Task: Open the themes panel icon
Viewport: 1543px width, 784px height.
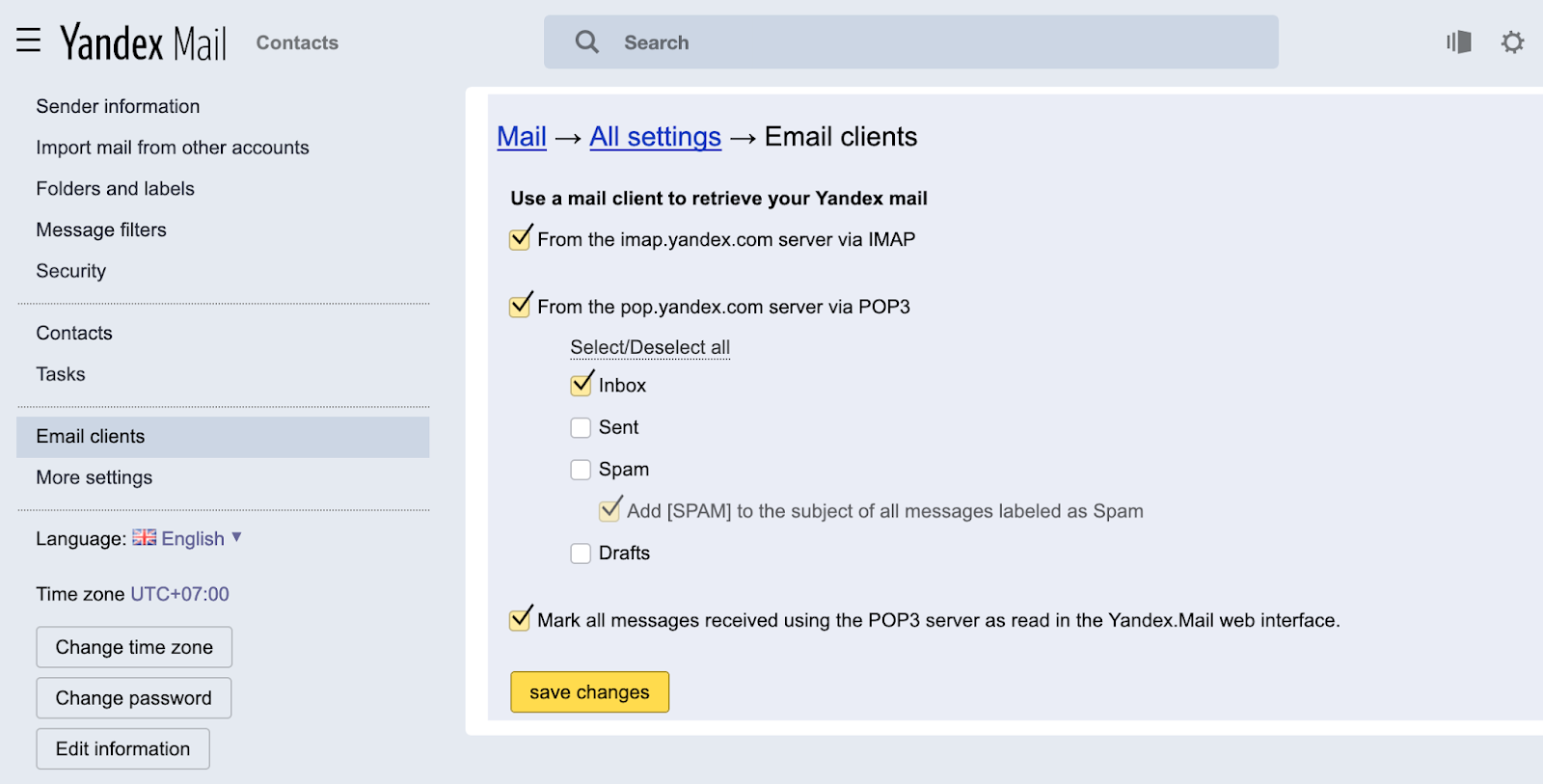Action: pyautogui.click(x=1458, y=42)
